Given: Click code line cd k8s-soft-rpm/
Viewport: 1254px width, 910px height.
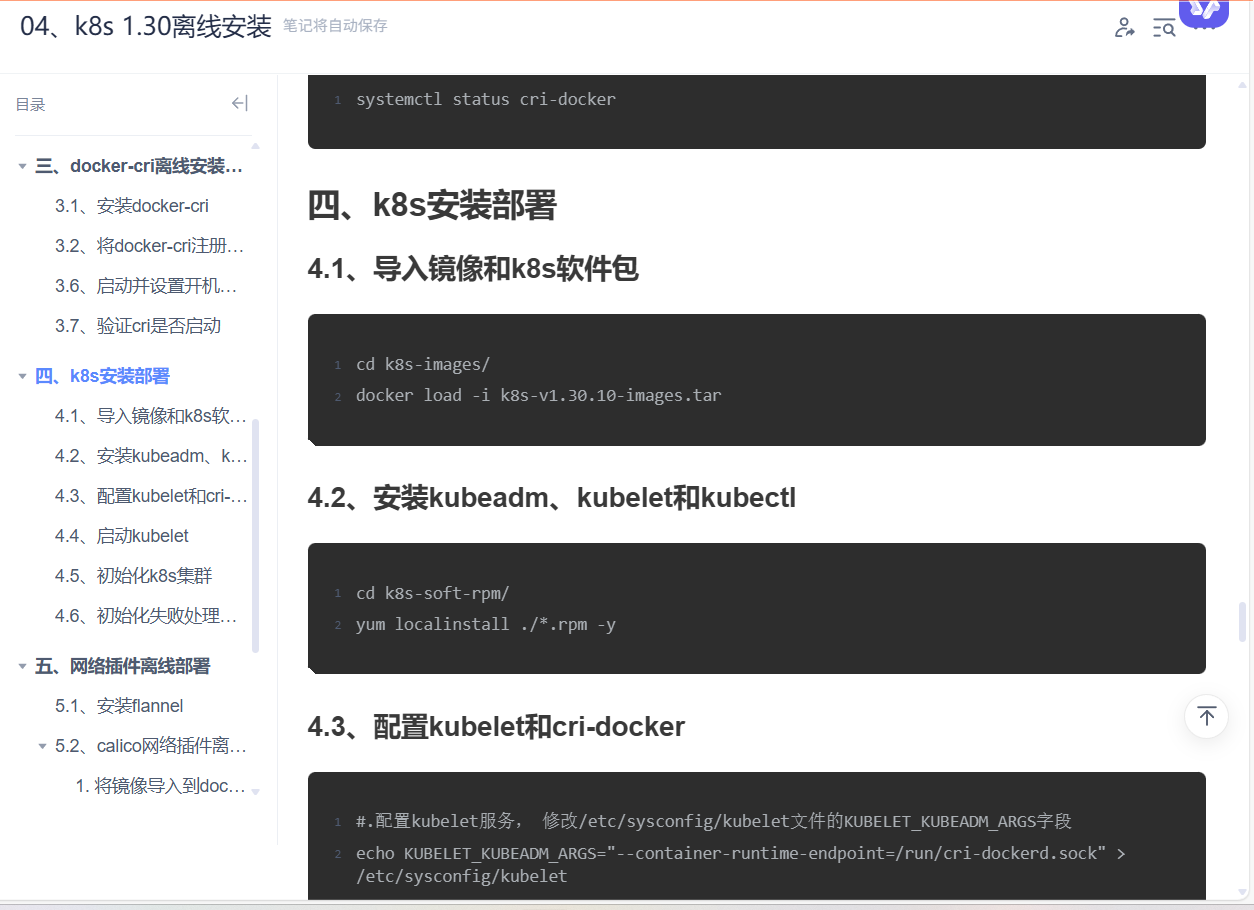Looking at the screenshot, I should (x=433, y=593).
